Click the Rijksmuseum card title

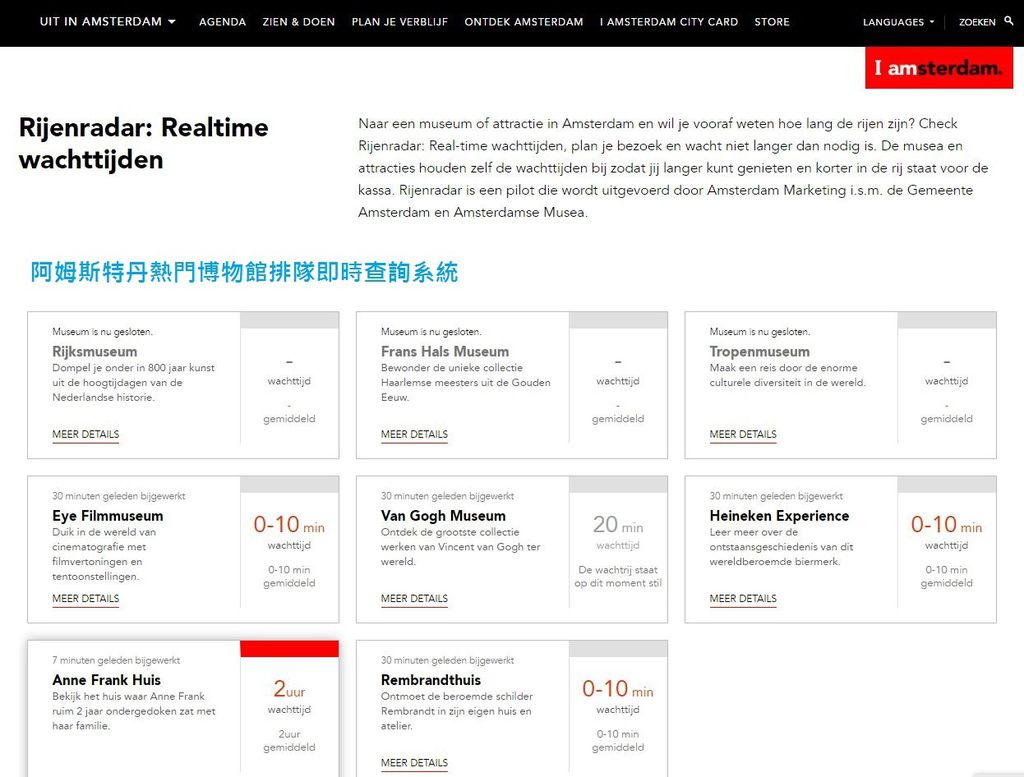pos(95,351)
